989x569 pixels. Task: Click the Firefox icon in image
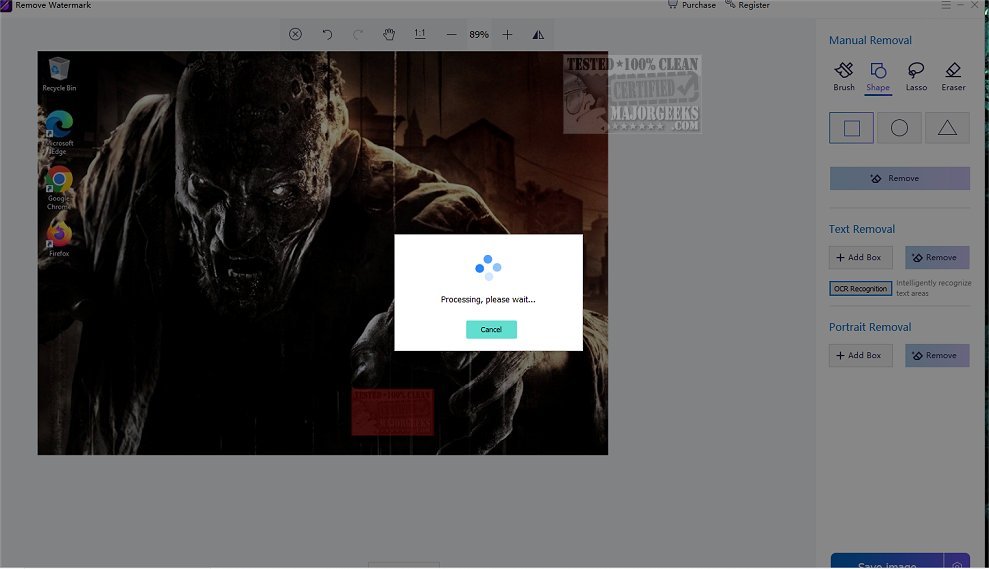click(59, 238)
